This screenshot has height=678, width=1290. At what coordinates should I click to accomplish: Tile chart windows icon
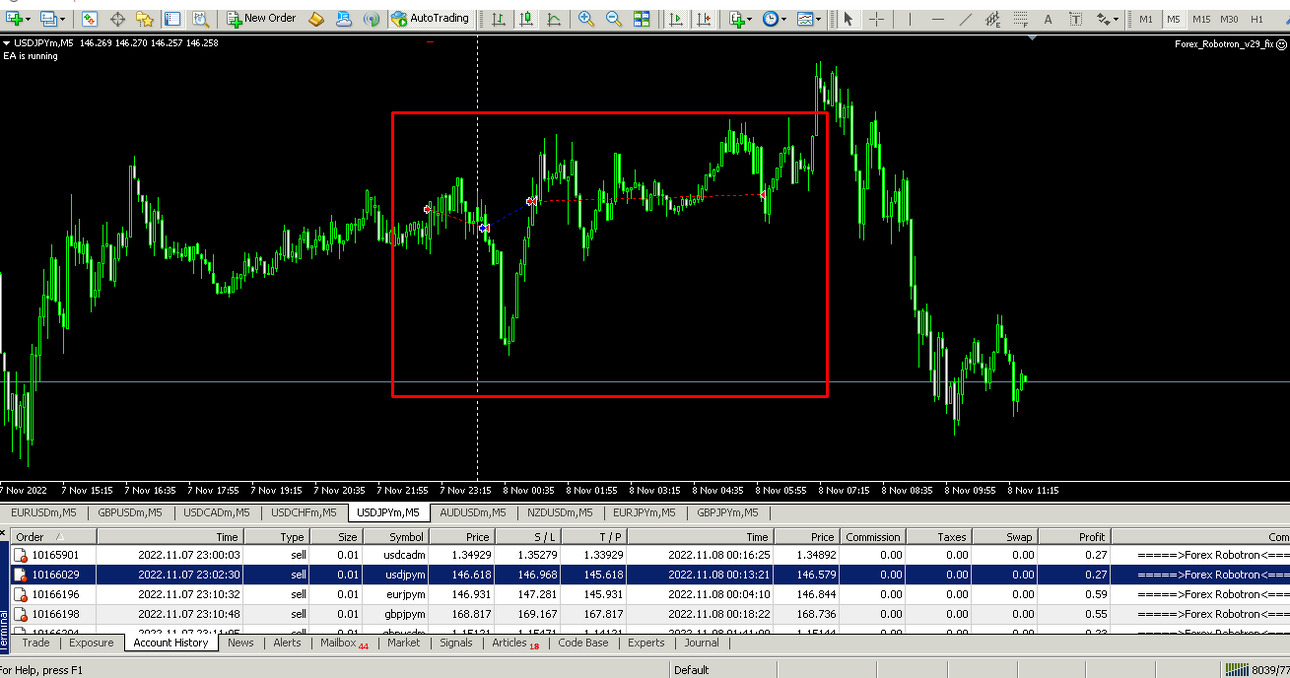[x=641, y=19]
